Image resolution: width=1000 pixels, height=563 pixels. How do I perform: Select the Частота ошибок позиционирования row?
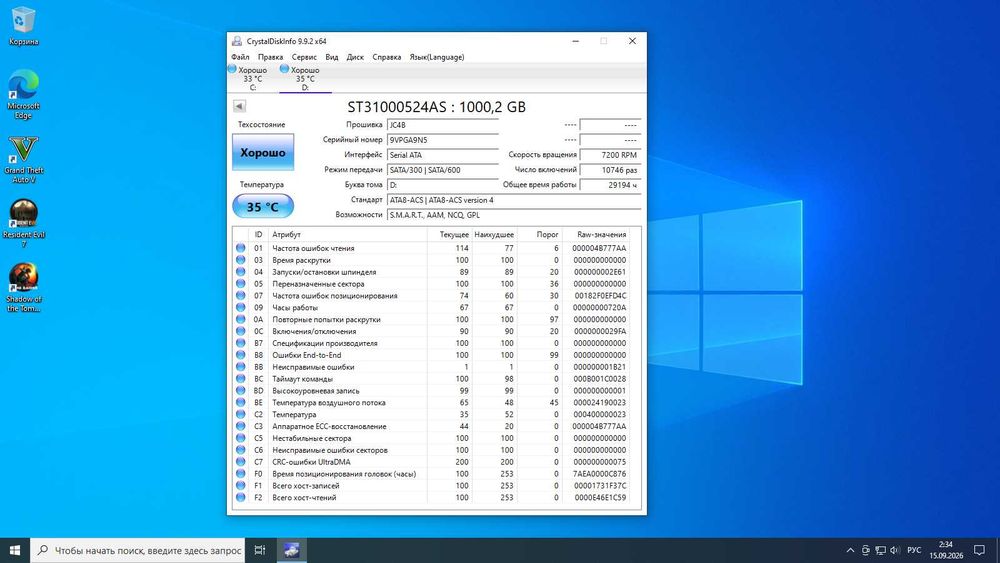pyautogui.click(x=431, y=296)
